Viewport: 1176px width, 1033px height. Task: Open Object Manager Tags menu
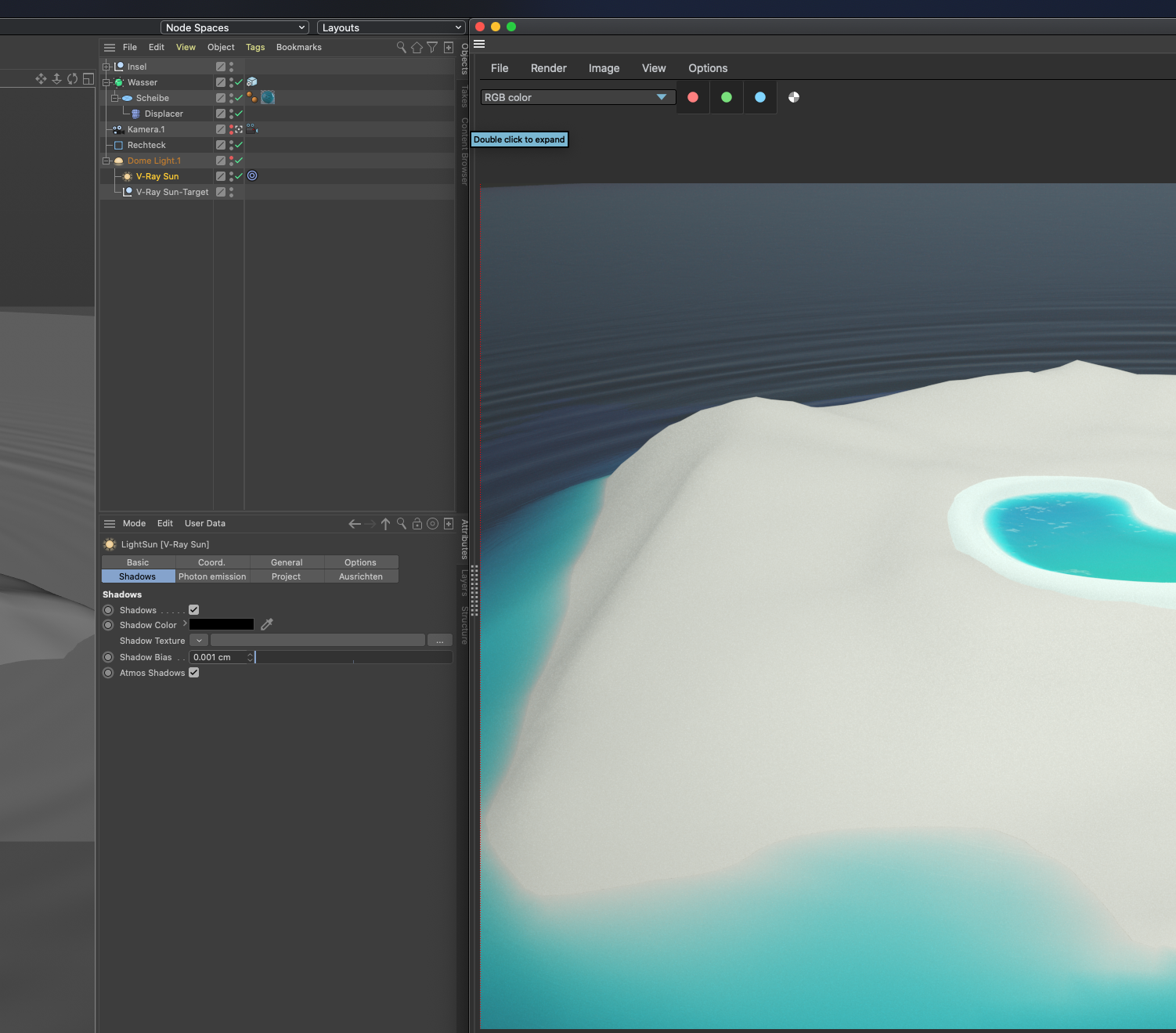click(x=255, y=47)
